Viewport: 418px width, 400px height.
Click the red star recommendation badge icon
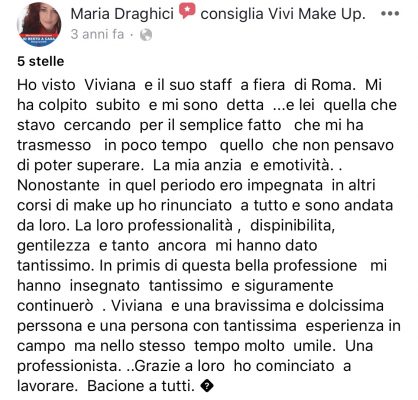pyautogui.click(x=187, y=12)
